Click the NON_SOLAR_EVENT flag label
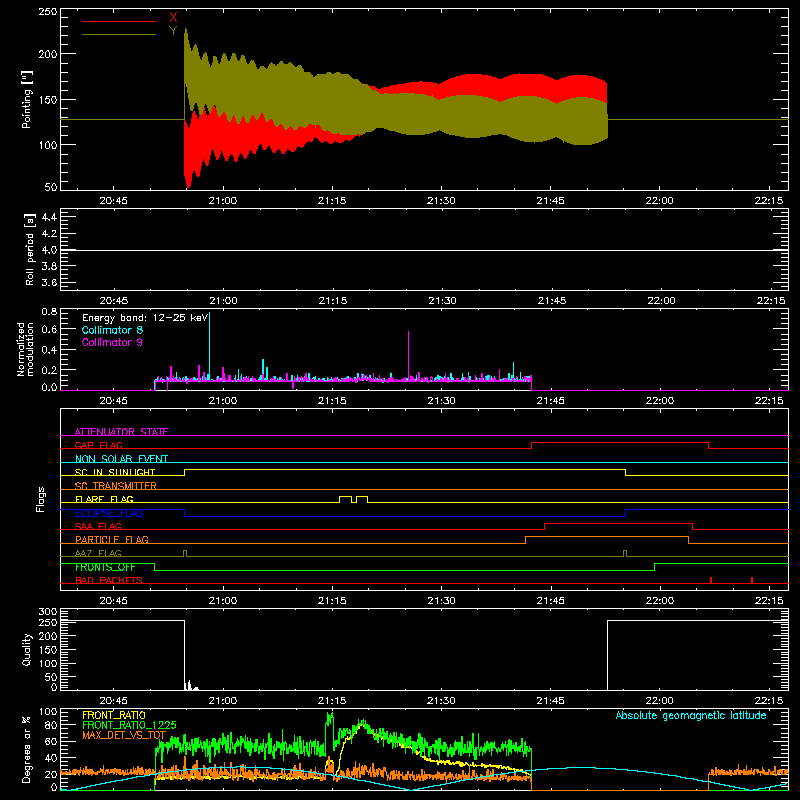This screenshot has height=800, width=800. (121, 459)
